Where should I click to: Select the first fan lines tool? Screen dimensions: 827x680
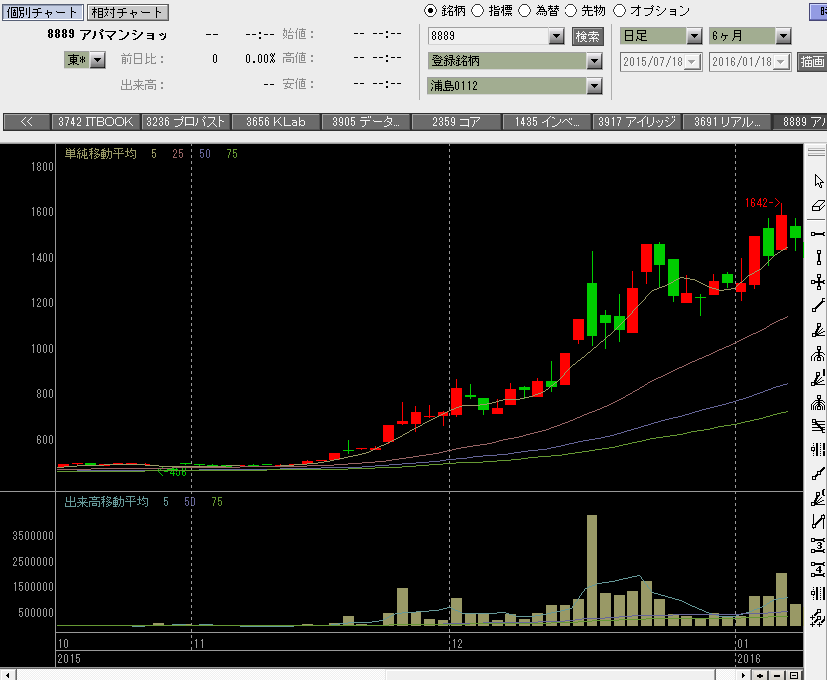[x=818, y=330]
